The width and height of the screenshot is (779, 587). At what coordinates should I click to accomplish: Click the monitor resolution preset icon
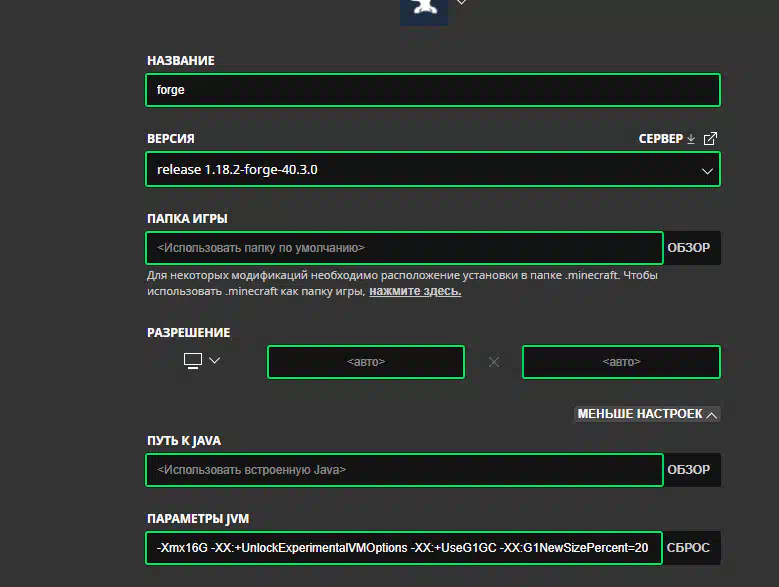pos(193,361)
